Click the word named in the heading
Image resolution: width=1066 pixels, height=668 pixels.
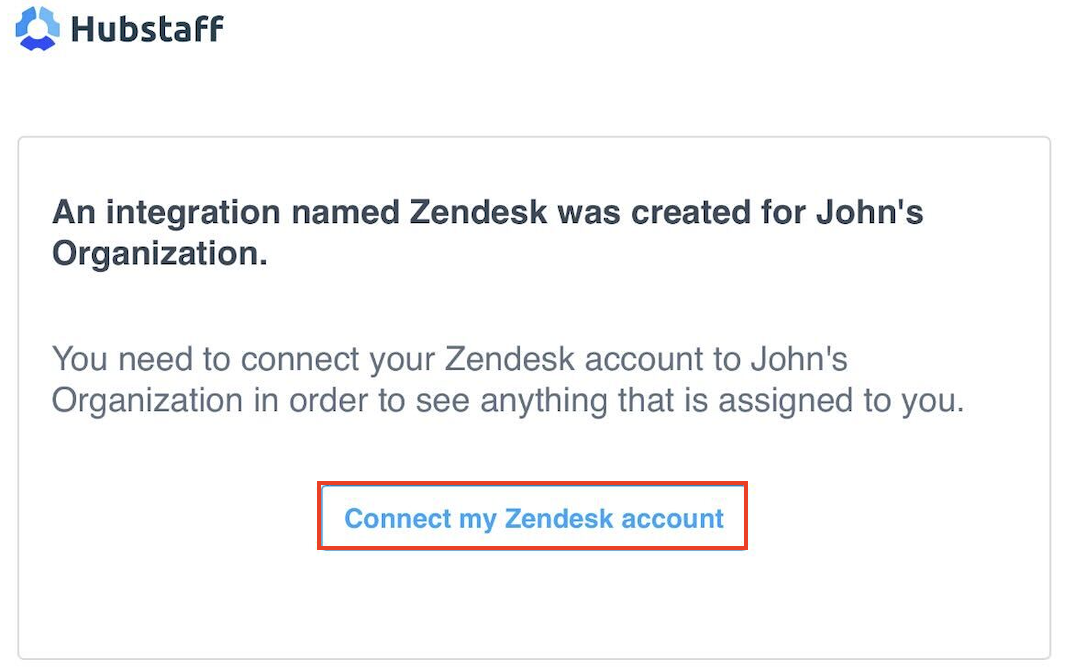click(x=345, y=213)
